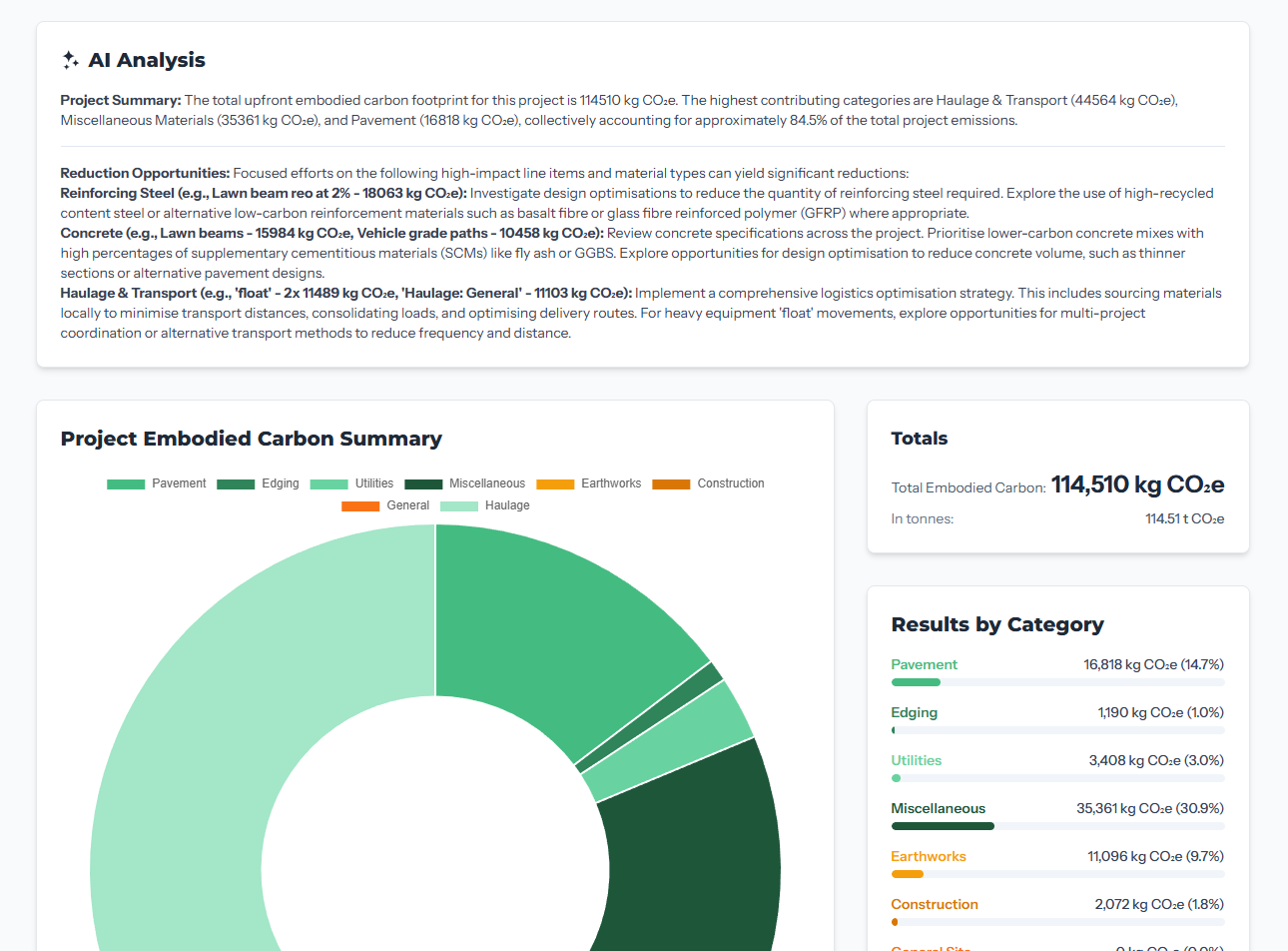Screen dimensions: 1288x951
Task: Click the Utilities category label
Action: pos(916,759)
